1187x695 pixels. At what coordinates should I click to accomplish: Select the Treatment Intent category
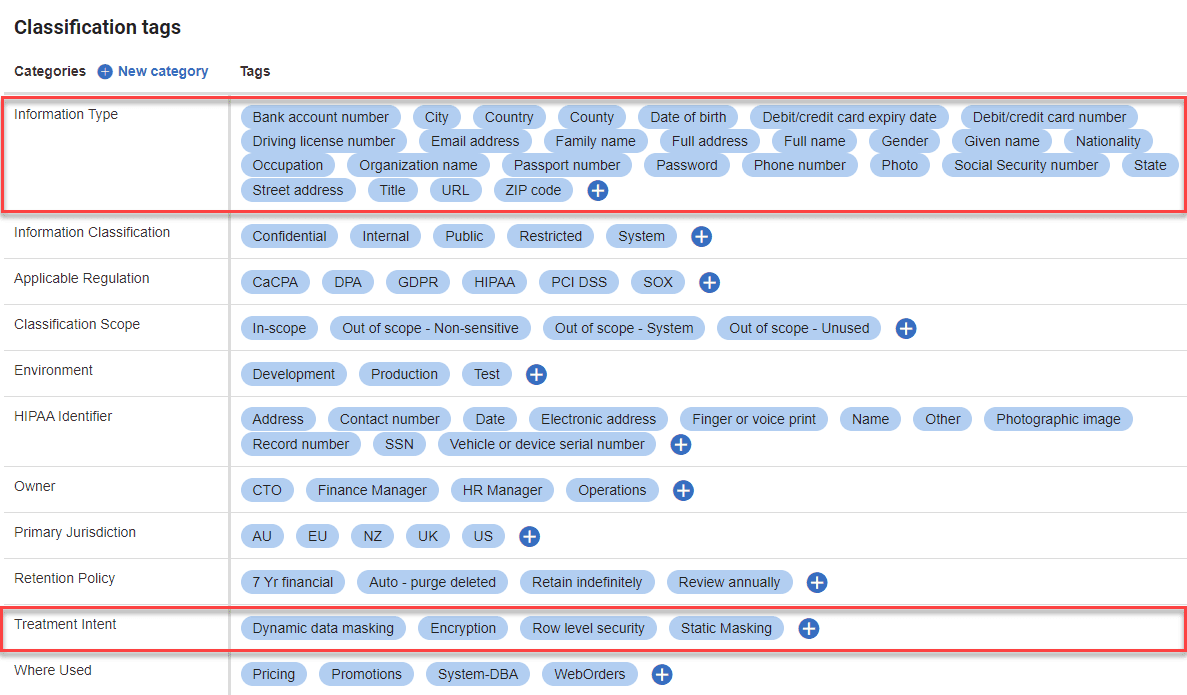pos(65,625)
